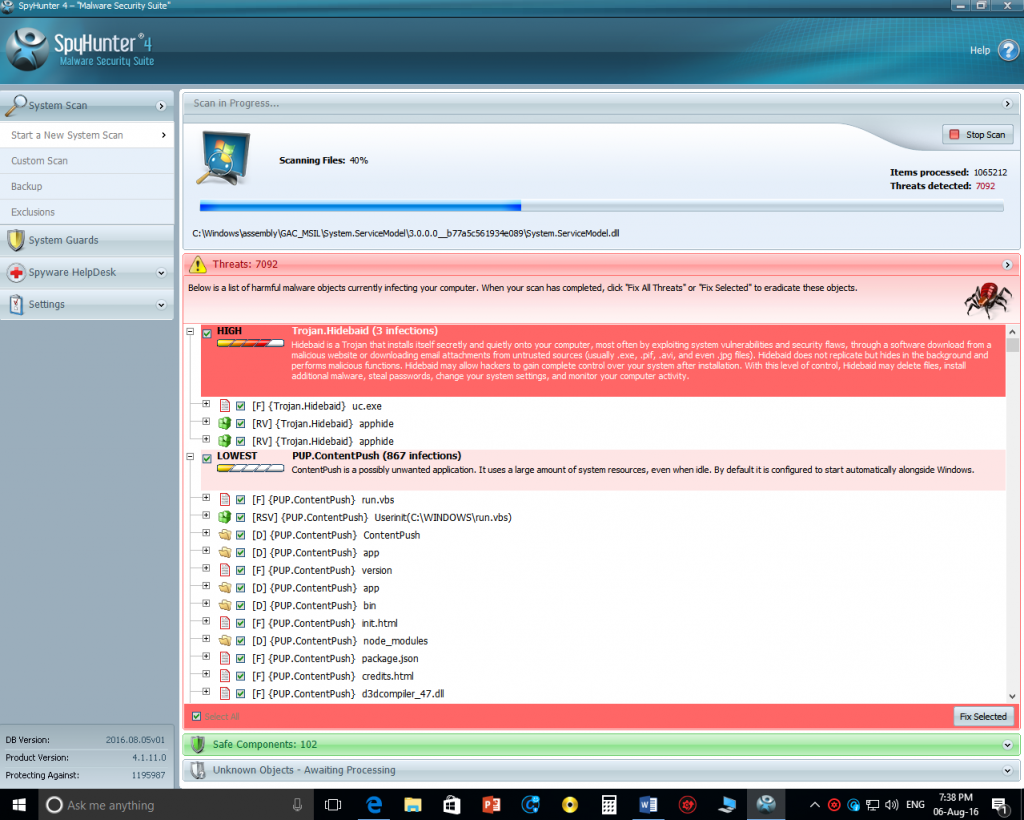Expand the Unknown Objects section
This screenshot has height=820, width=1024.
(x=1007, y=771)
